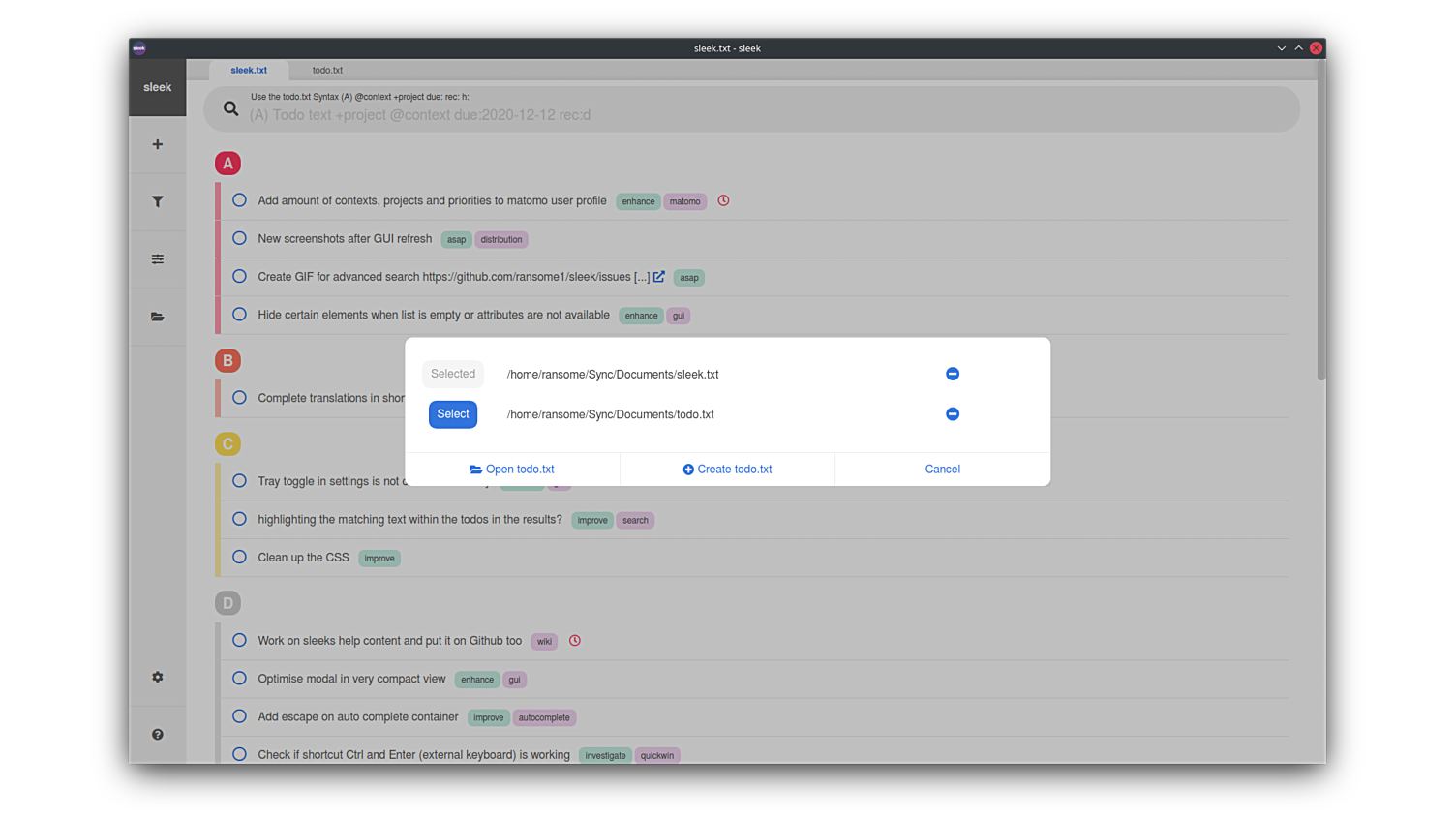Open the filter drawer using the funnel icon
The image size is (1456, 819).
tap(157, 201)
